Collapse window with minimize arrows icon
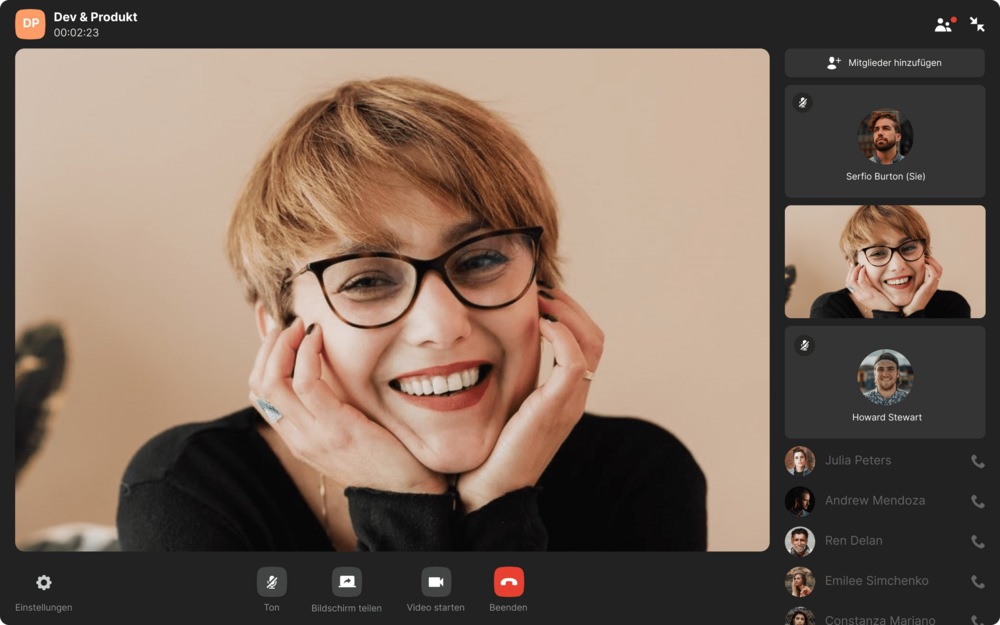 [977, 25]
